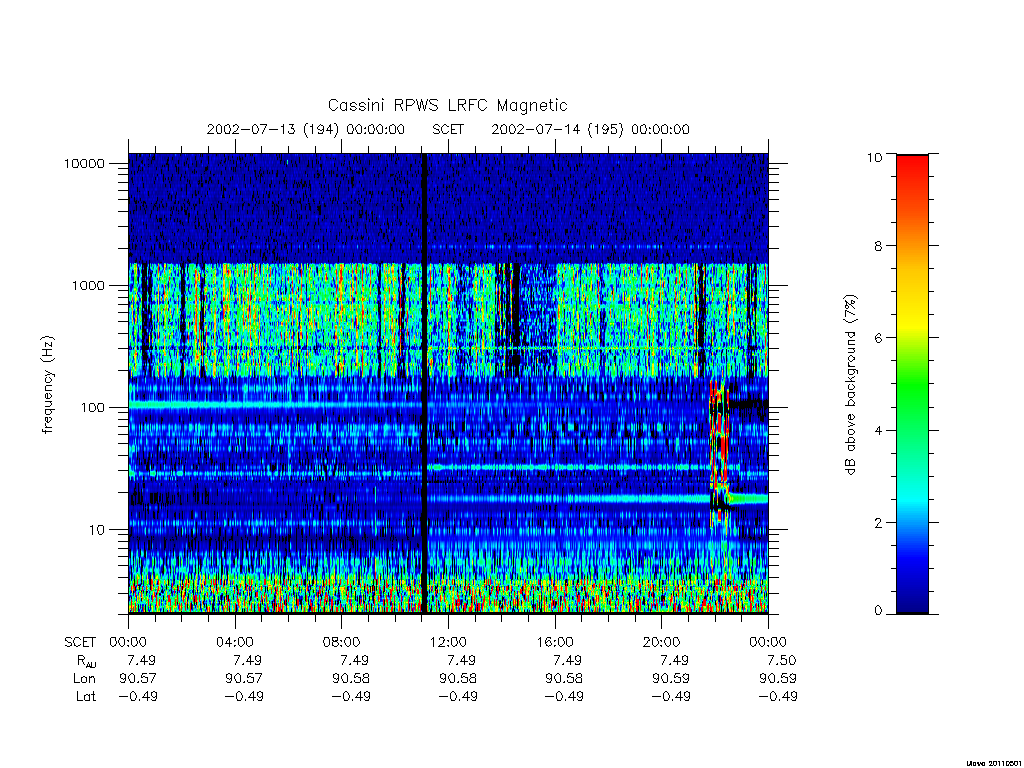Click the "00:00" label above R value 7.50
This screenshot has height=768, width=1024.
coord(768,642)
